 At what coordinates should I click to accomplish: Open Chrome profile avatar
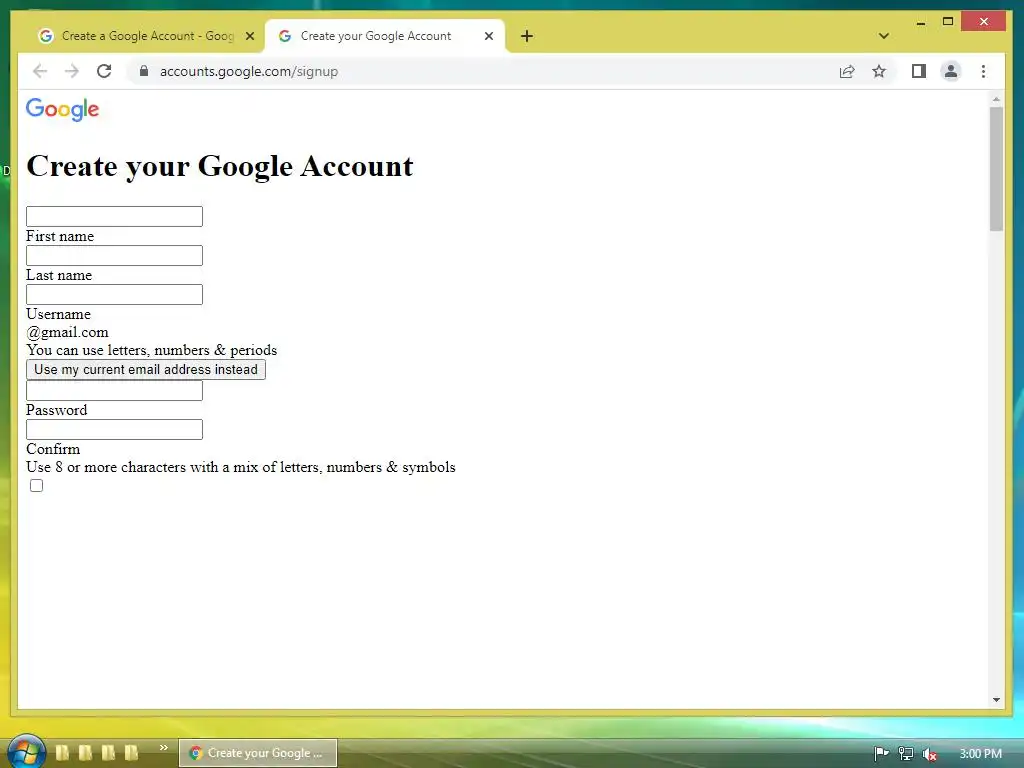click(951, 71)
